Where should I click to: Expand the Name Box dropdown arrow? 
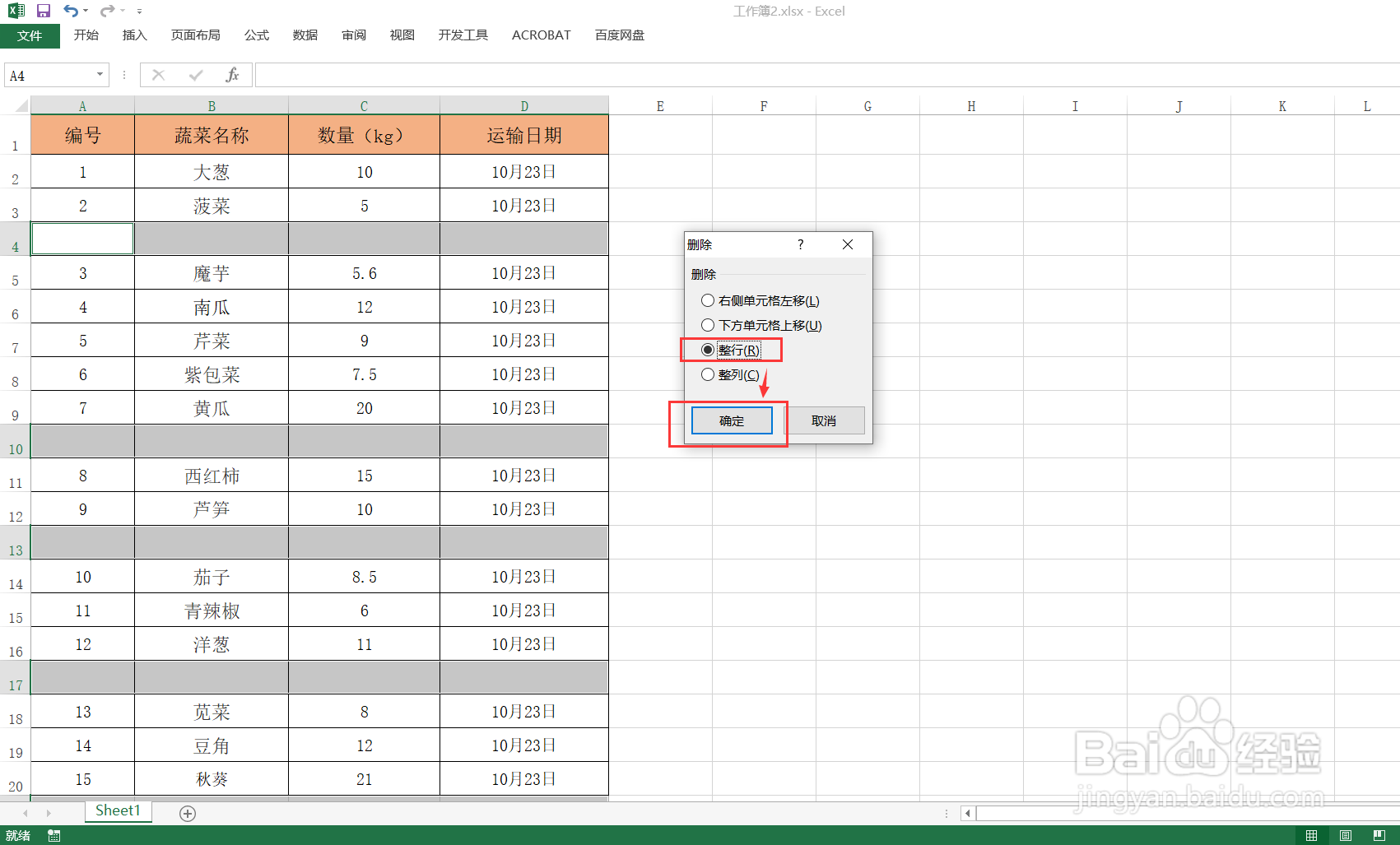(100, 75)
